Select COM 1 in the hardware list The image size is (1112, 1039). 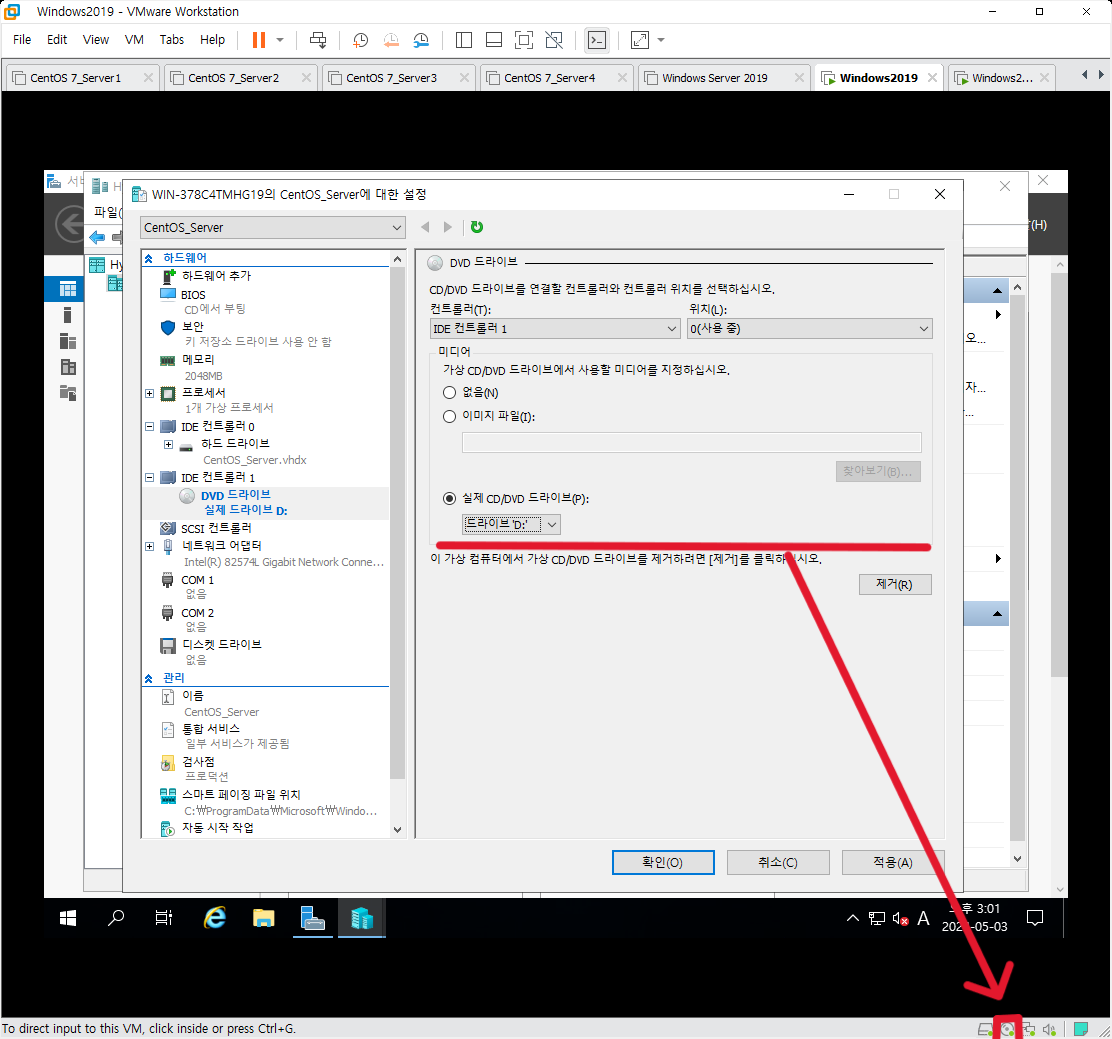click(x=197, y=580)
